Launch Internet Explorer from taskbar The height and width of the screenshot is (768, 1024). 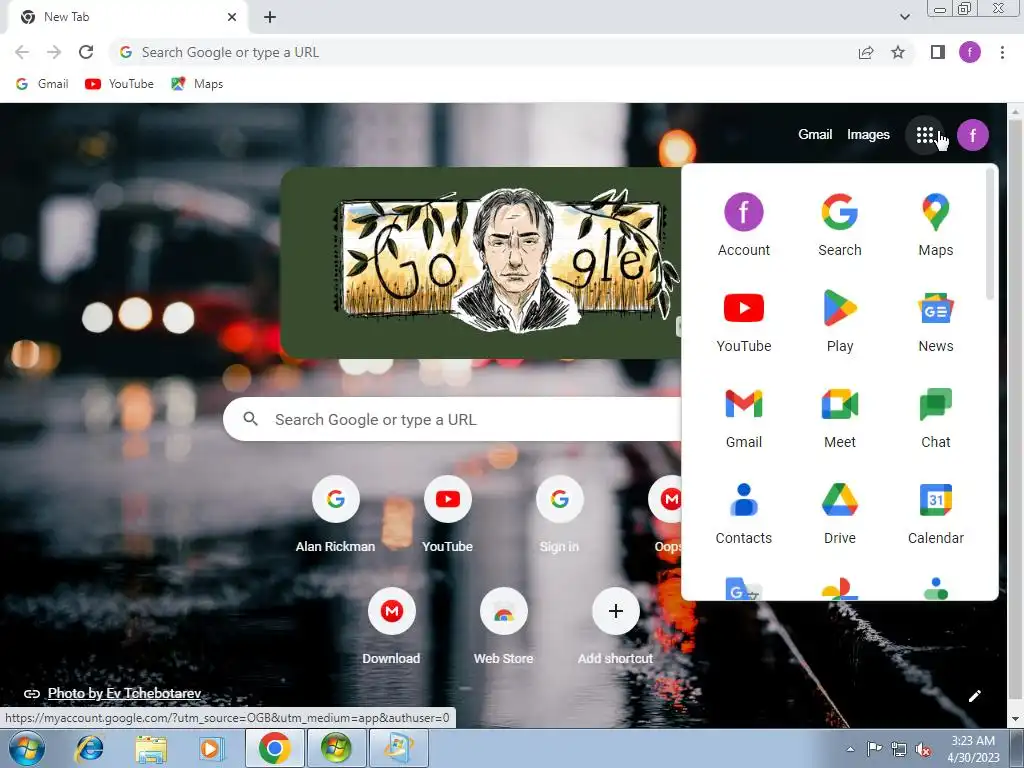(x=89, y=748)
